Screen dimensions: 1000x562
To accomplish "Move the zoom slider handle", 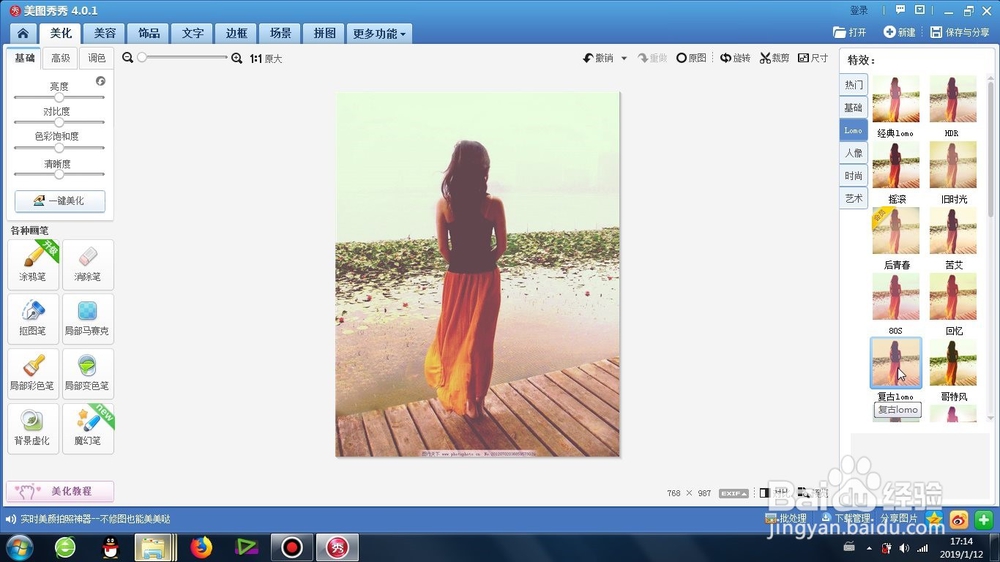I will 142,57.
